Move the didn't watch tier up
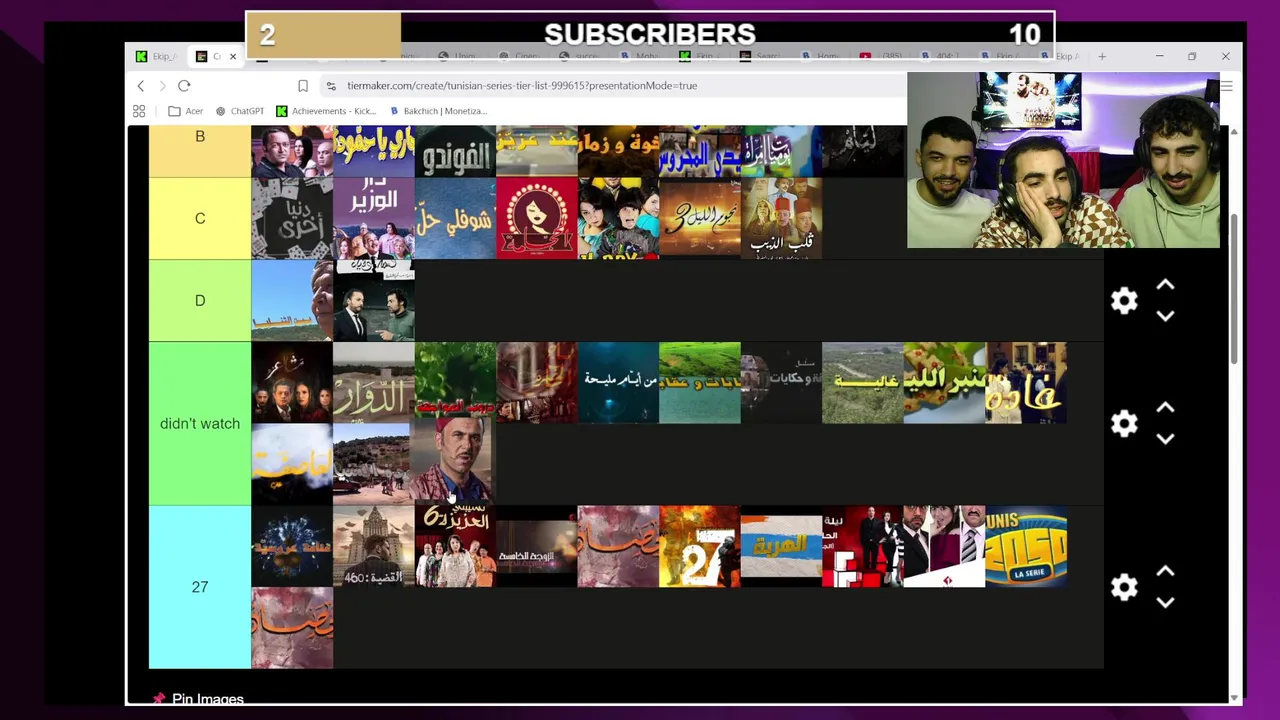The image size is (1280, 720). [x=1165, y=408]
